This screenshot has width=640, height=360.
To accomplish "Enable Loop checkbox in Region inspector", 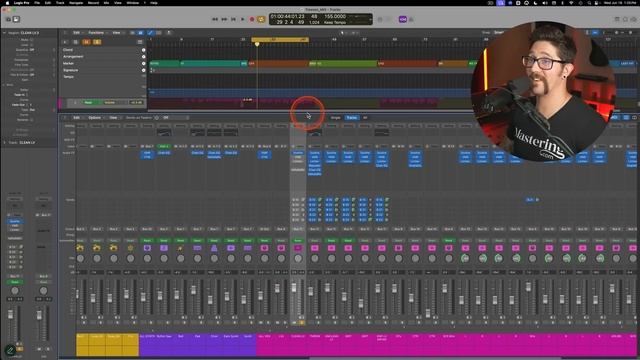I will pos(31,45).
